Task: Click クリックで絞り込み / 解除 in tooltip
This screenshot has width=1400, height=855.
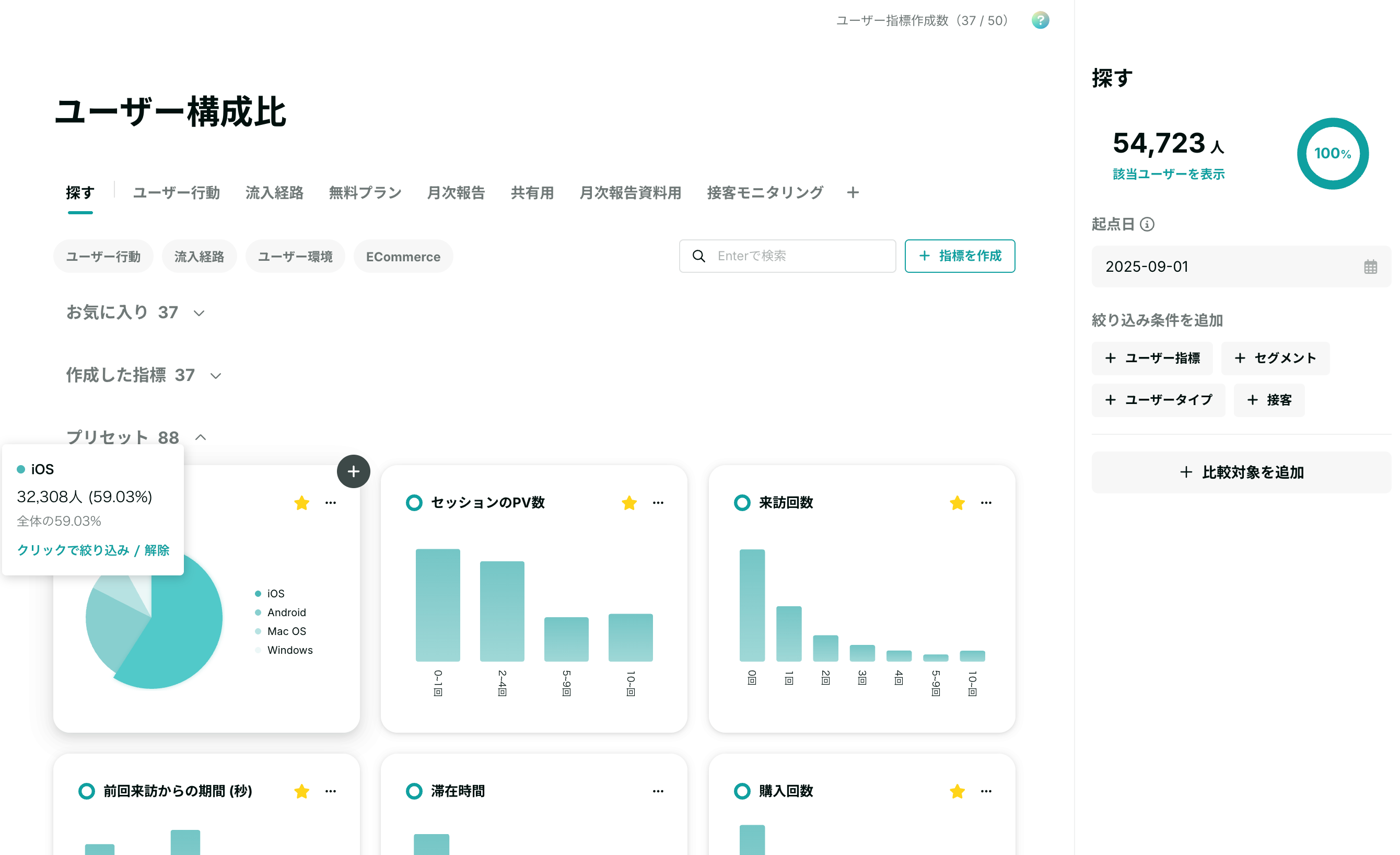Action: (93, 550)
